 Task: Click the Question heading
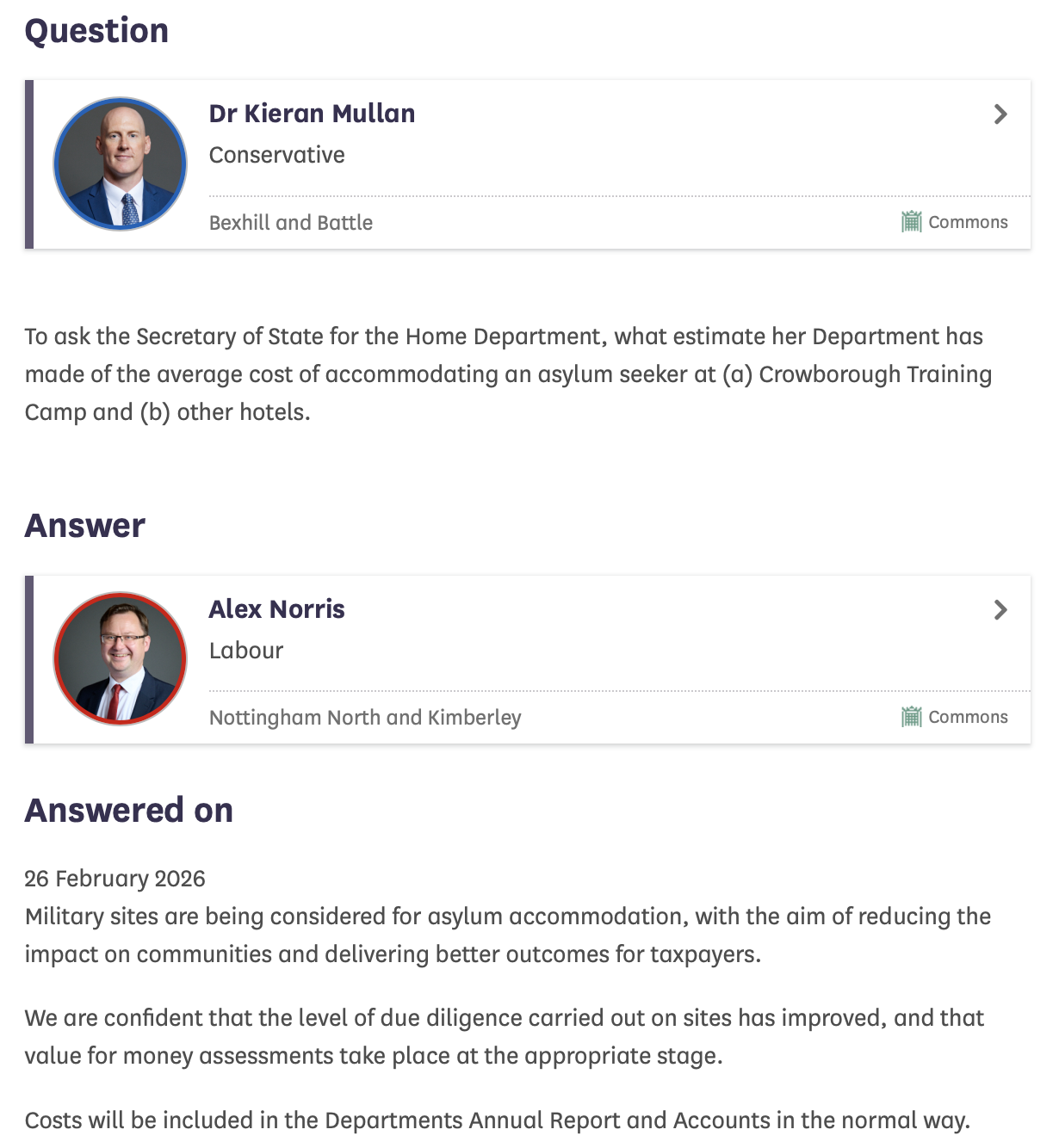[96, 31]
